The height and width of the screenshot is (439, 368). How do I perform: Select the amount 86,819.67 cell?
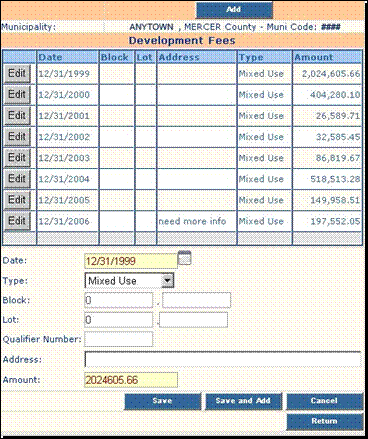[327, 158]
